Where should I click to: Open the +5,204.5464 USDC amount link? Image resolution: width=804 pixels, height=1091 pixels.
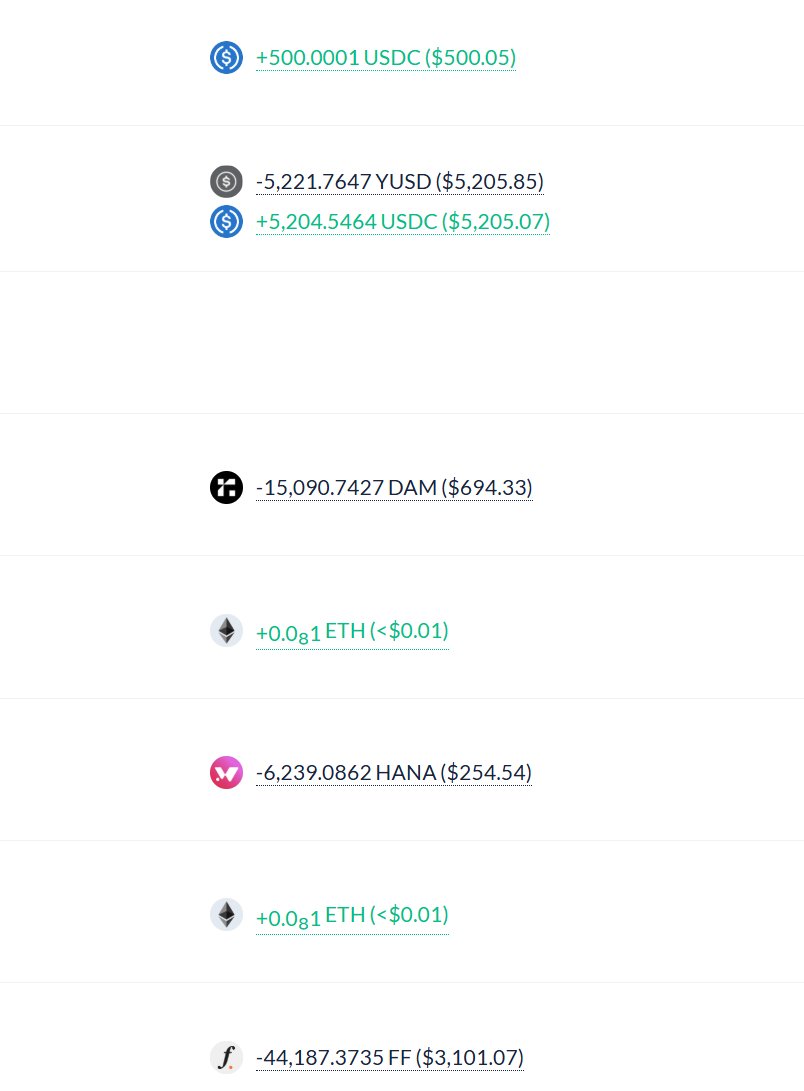click(x=346, y=221)
